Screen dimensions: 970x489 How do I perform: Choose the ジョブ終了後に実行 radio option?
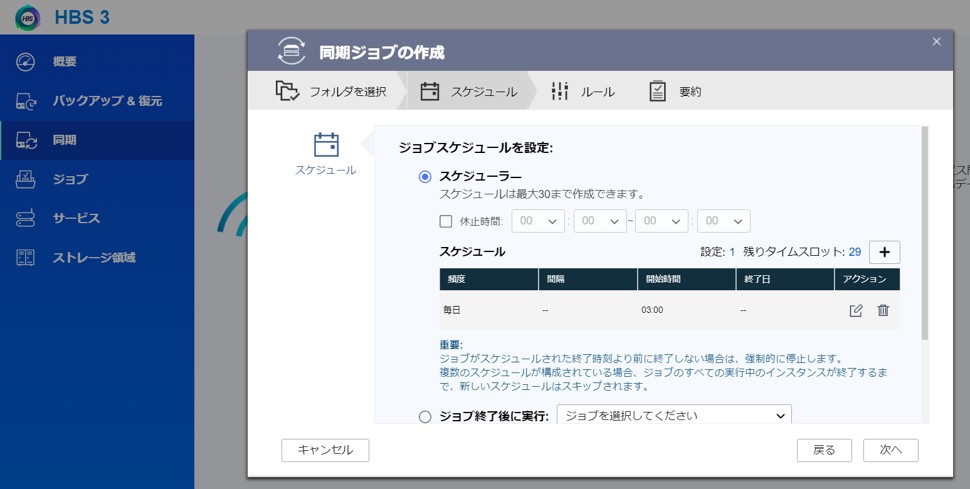click(x=425, y=416)
